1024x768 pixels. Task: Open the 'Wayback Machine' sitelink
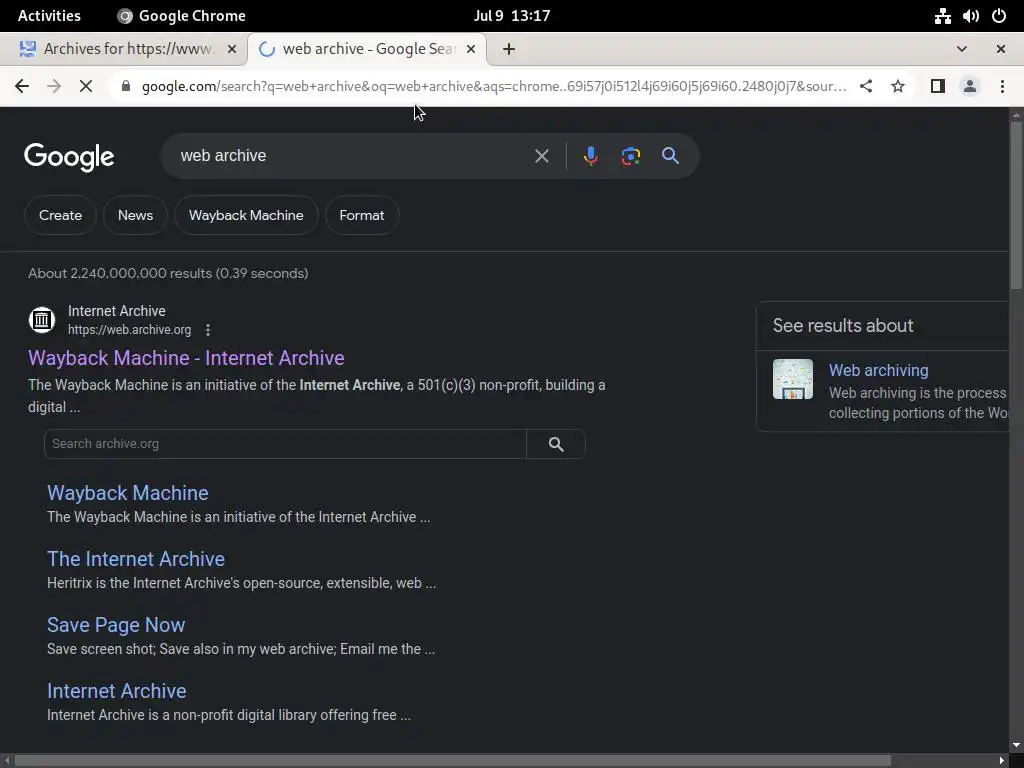(x=127, y=493)
